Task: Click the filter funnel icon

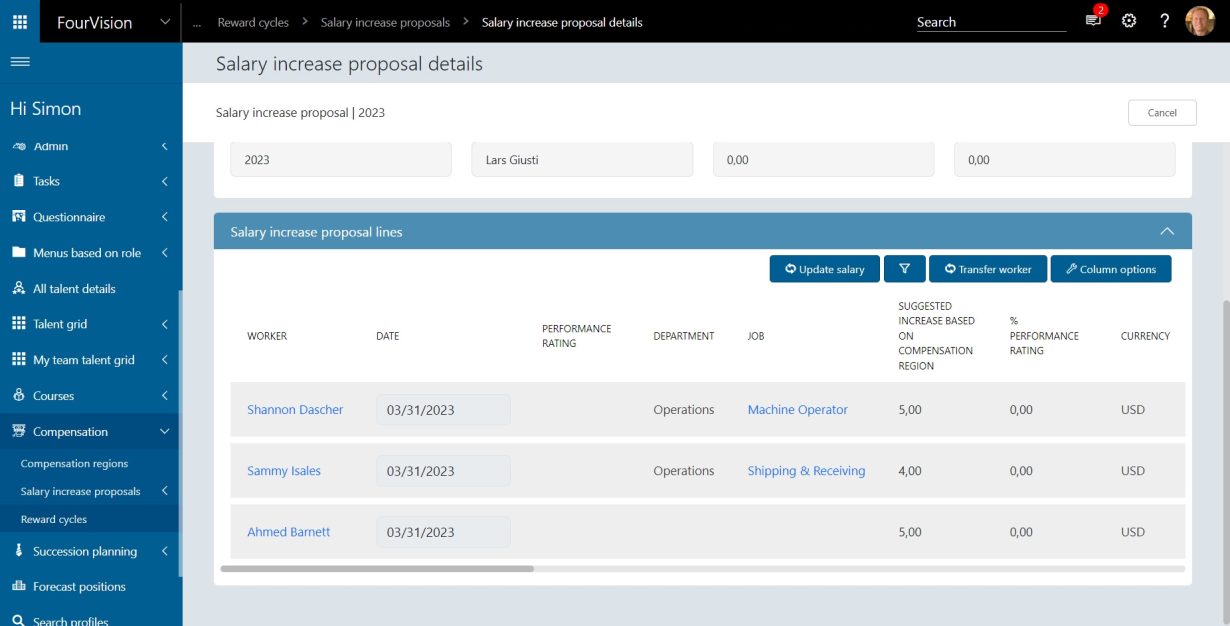Action: point(903,268)
